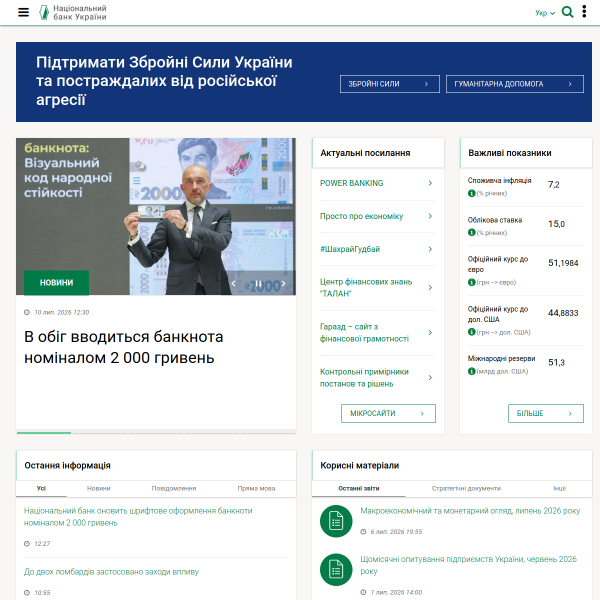Select the second slide progress indicator
This screenshot has width=600, height=600.
100,433
